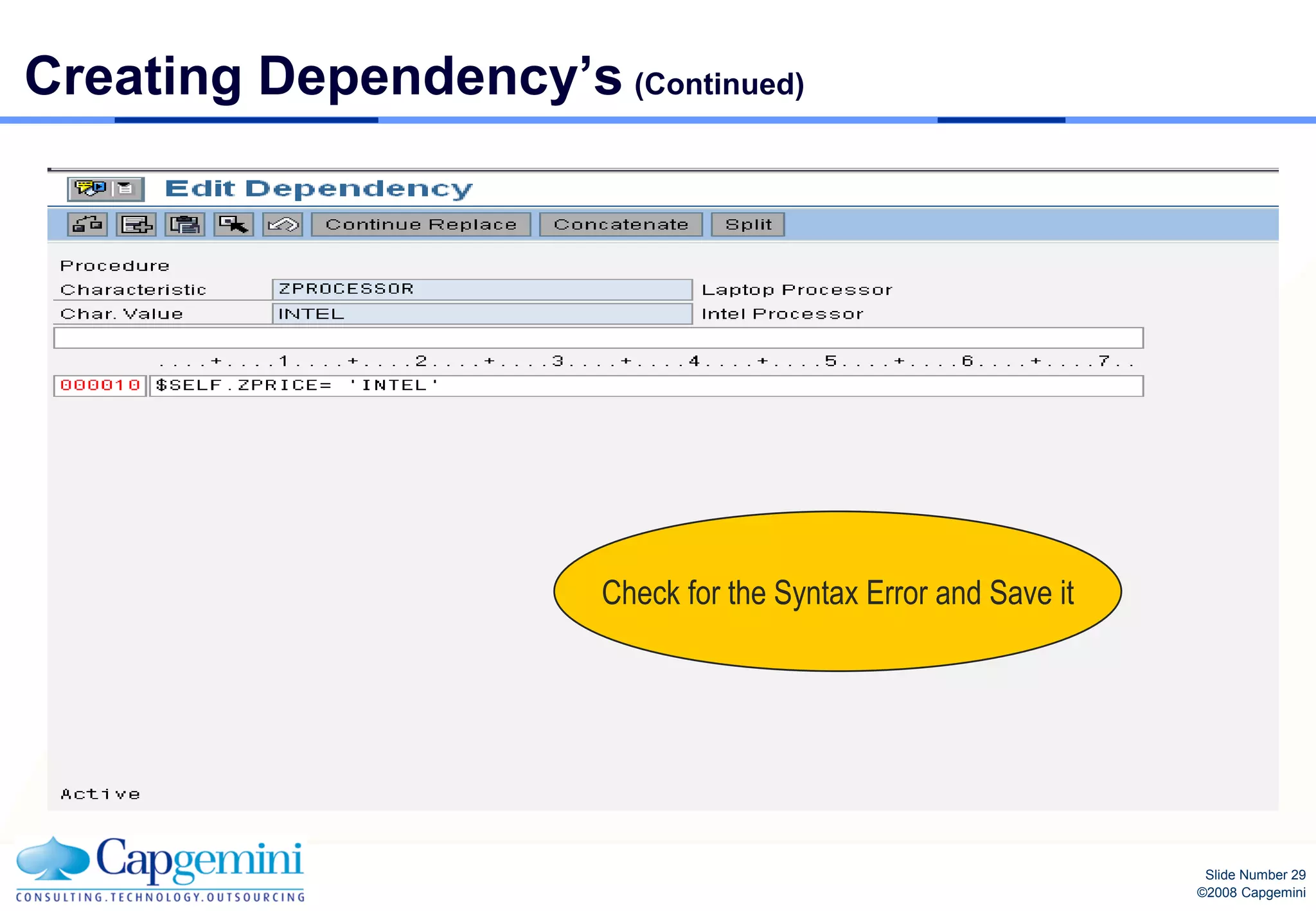Click the Split button
This screenshot has height=911, width=1316.
coord(748,225)
